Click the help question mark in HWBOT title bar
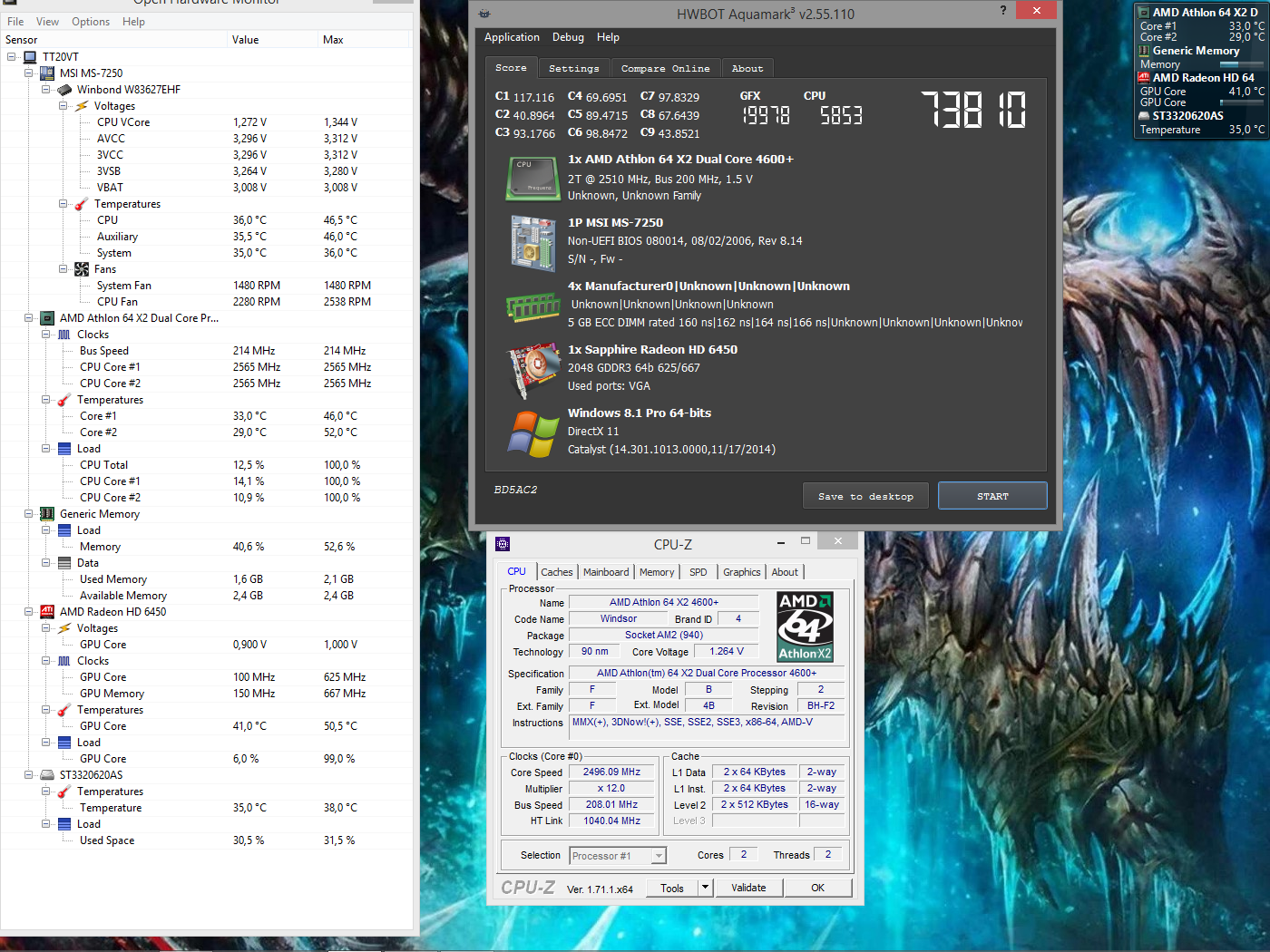 tap(1002, 10)
